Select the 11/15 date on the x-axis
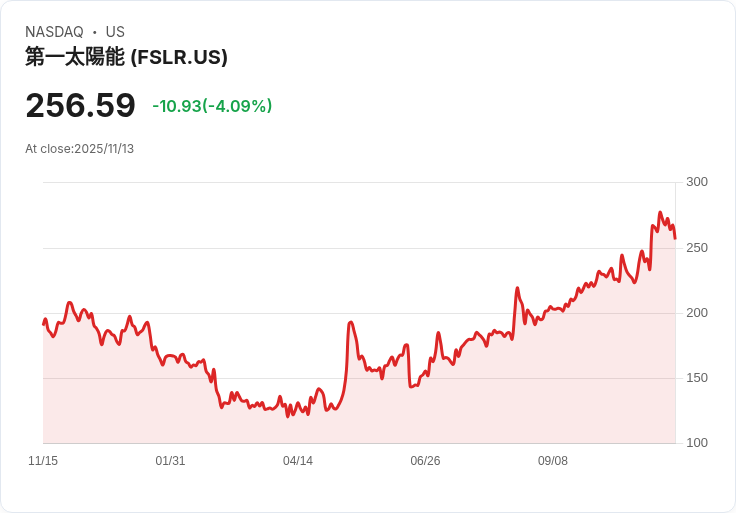The image size is (736, 513). pos(43,461)
